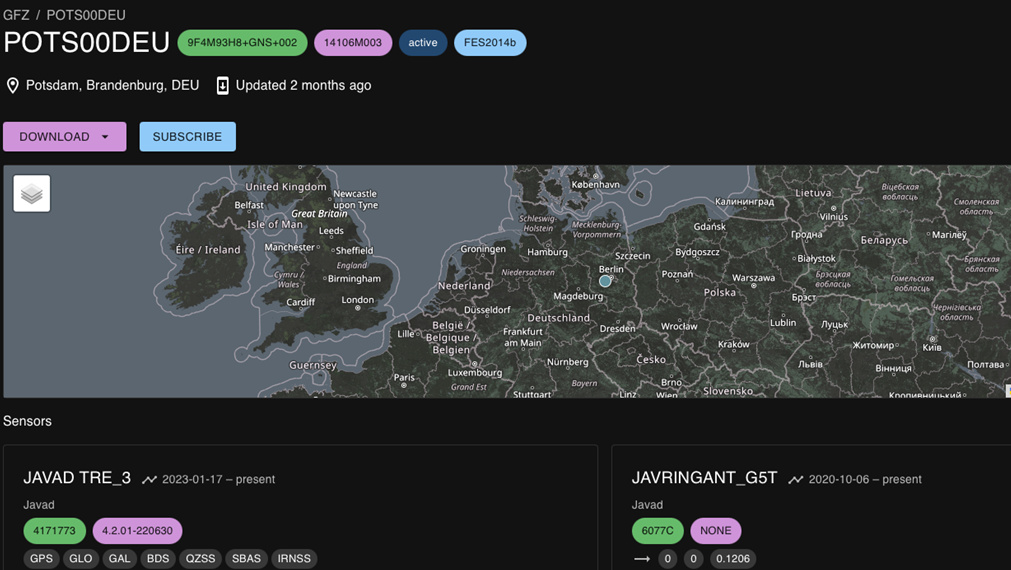Click the green 9F4M93H8+GNS+002 chip

pos(242,43)
